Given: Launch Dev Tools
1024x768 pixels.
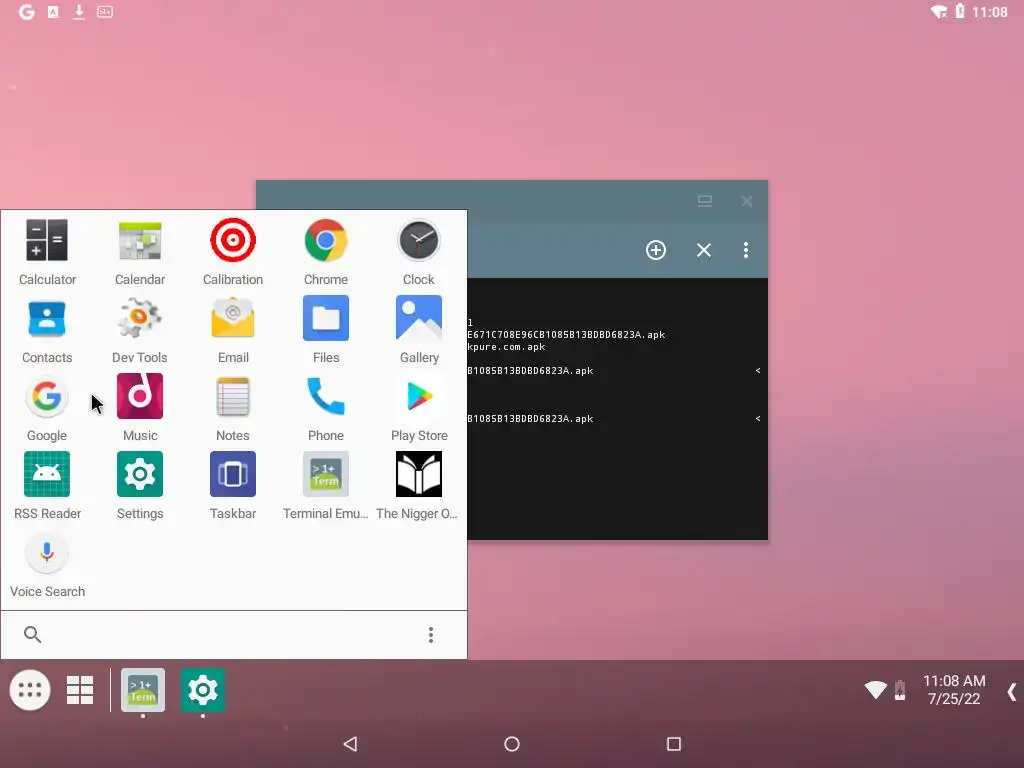Looking at the screenshot, I should [x=140, y=330].
